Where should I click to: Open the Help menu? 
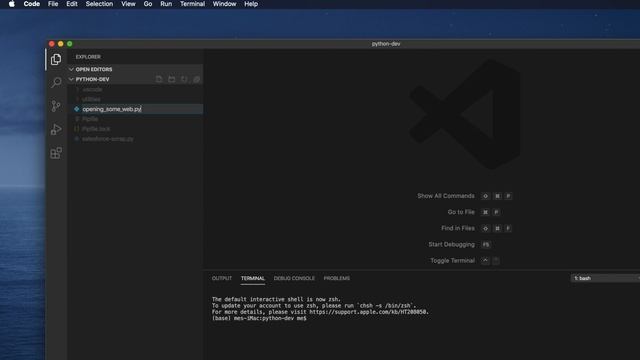pyautogui.click(x=251, y=4)
